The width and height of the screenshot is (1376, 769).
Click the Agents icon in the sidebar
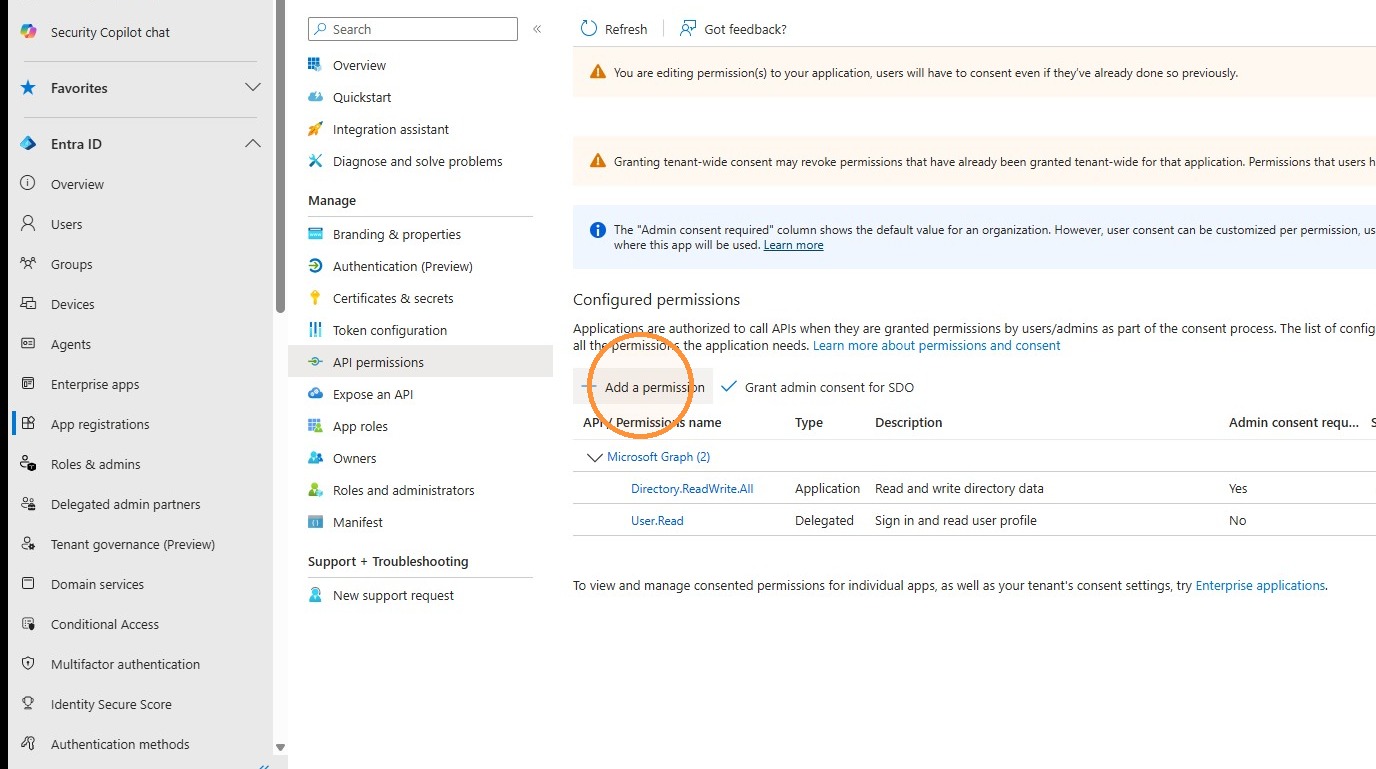[28, 344]
